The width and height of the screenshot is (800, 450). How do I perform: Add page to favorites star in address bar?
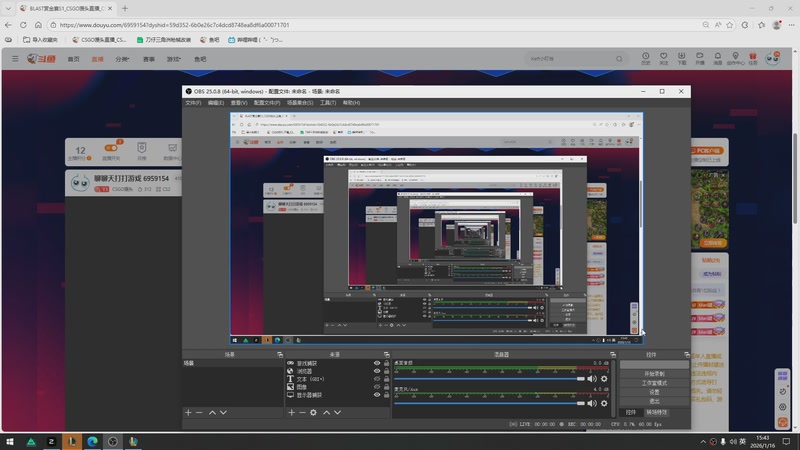(x=730, y=24)
